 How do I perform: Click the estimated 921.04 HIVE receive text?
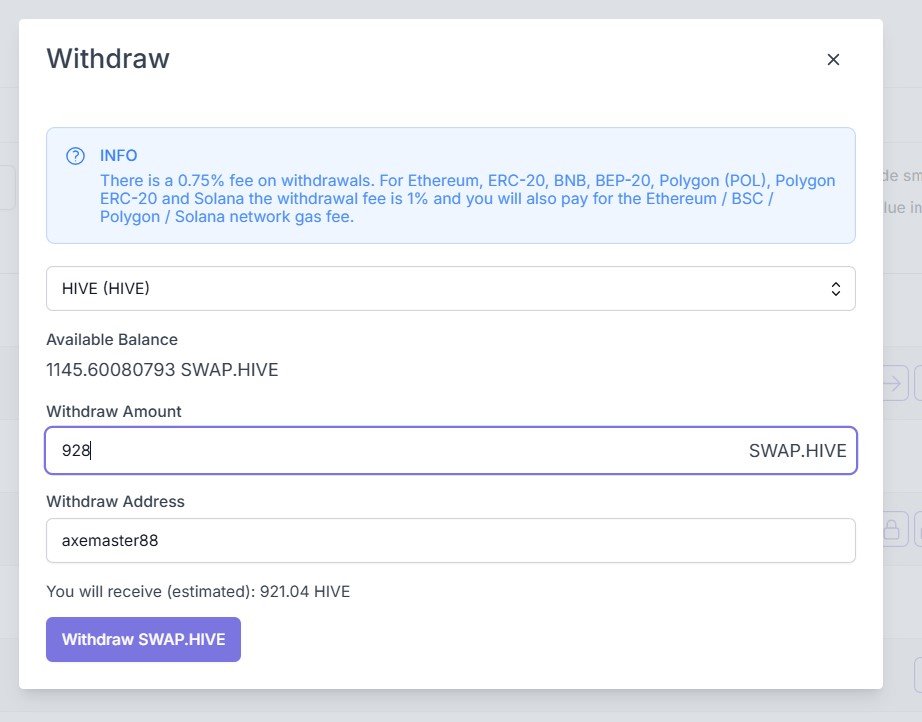[198, 591]
